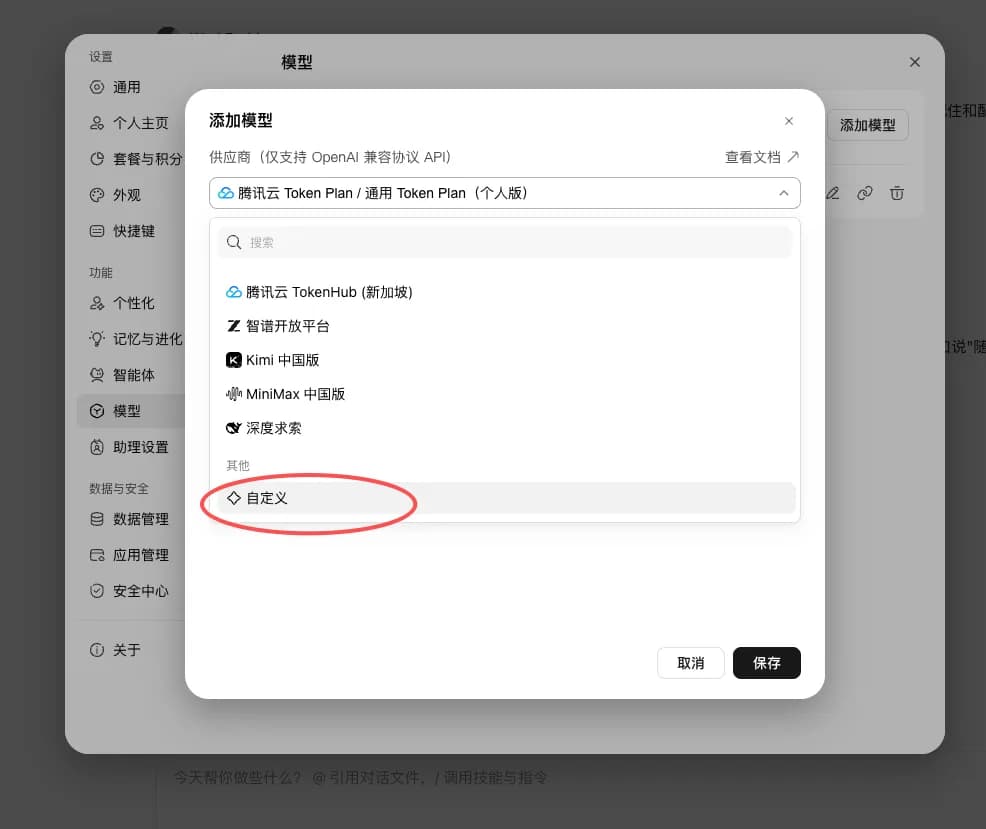Close the 添加模型 dialog

[789, 121]
